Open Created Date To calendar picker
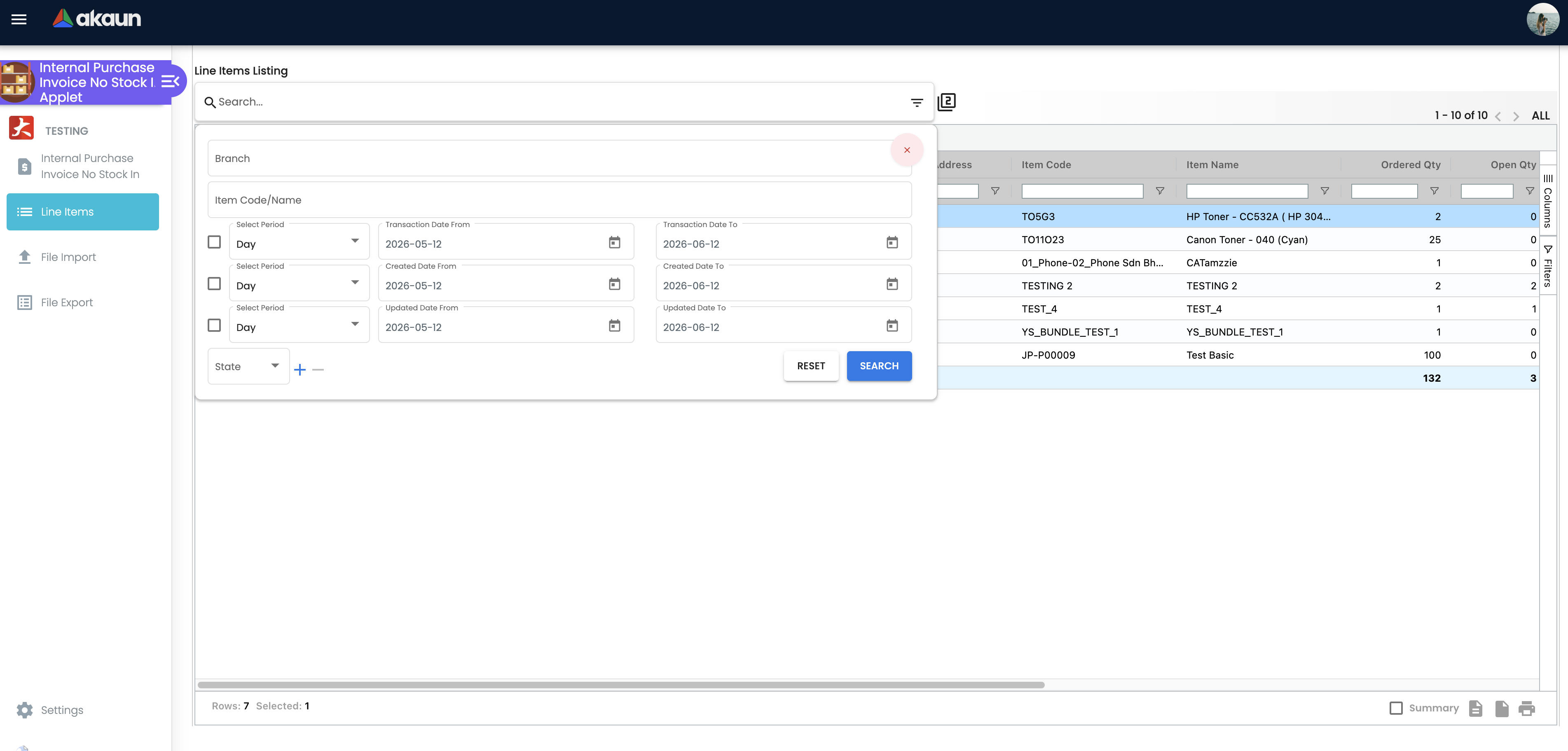The height and width of the screenshot is (751, 1568). pos(892,284)
